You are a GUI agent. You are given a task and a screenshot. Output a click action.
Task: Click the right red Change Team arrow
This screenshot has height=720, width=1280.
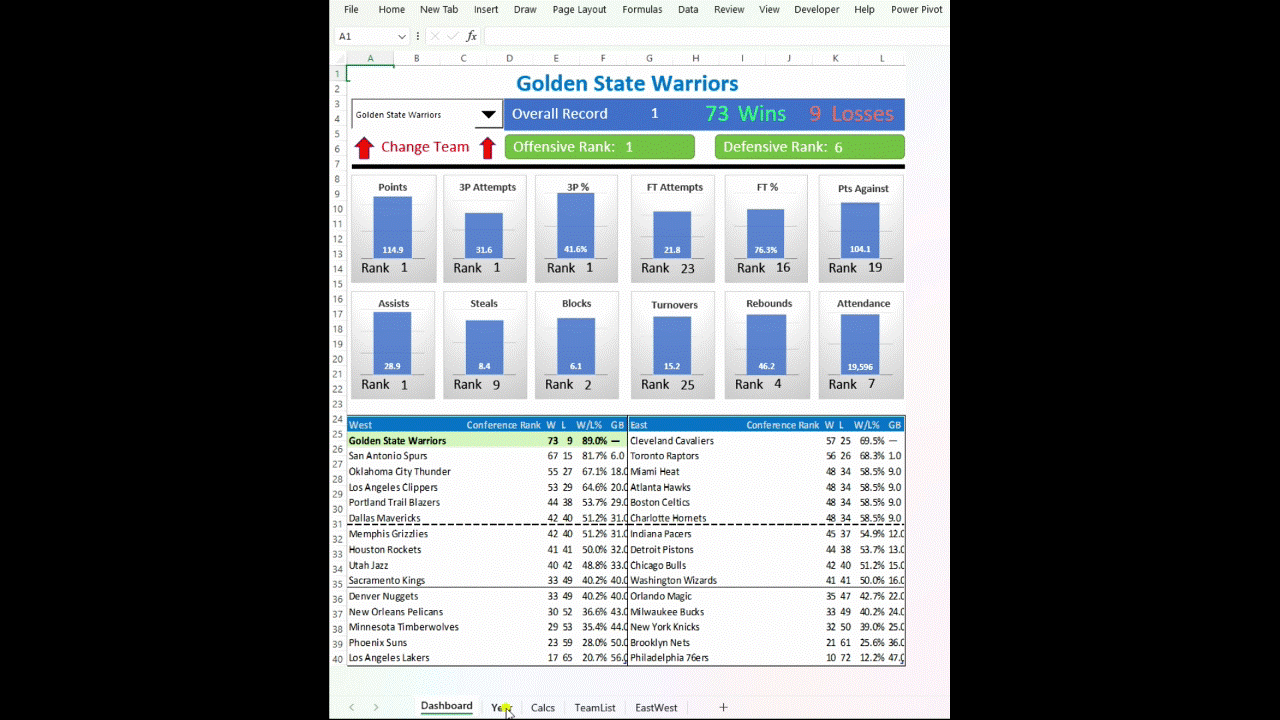[x=487, y=148]
